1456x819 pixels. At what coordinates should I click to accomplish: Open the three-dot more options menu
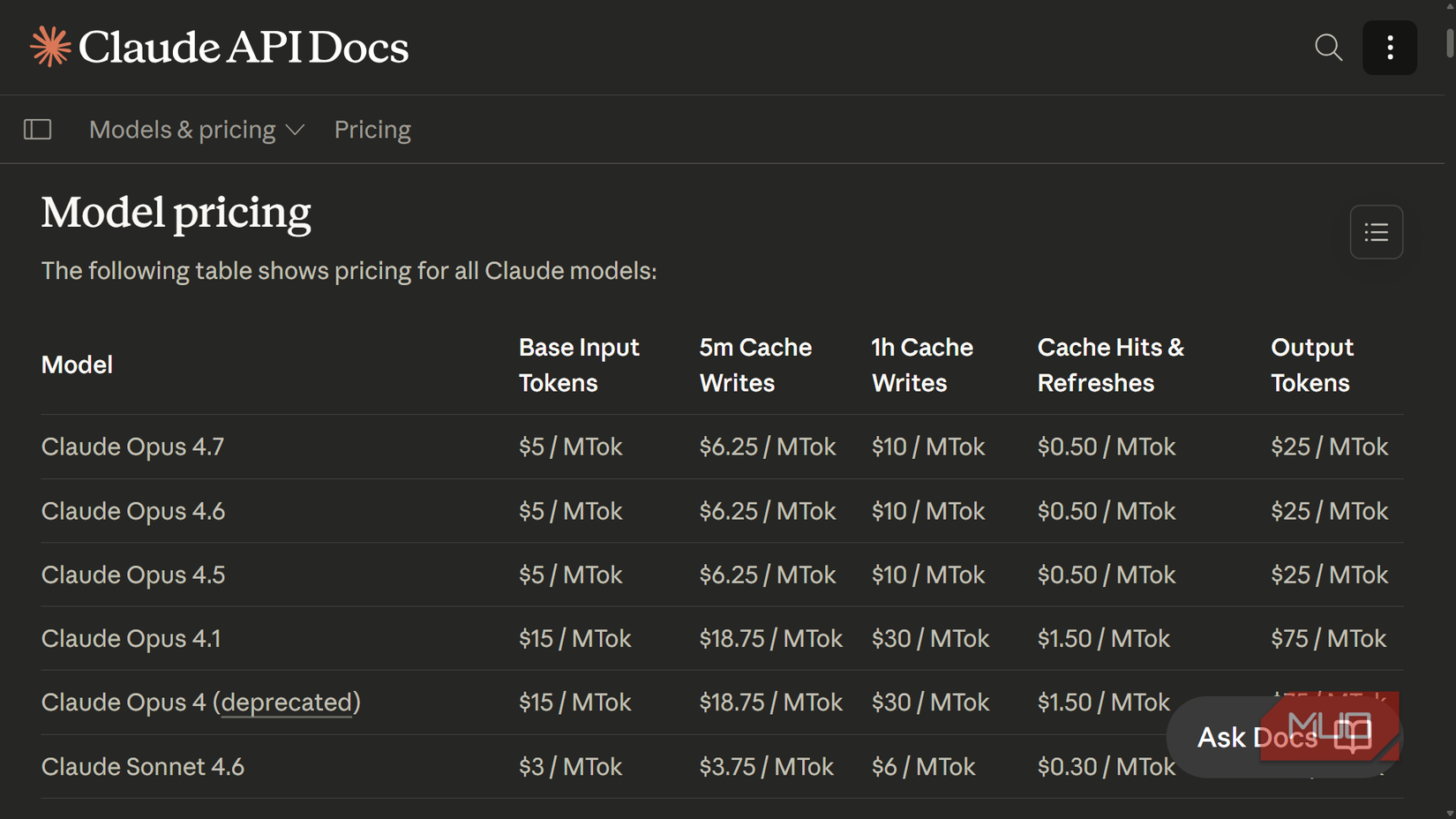[1390, 48]
